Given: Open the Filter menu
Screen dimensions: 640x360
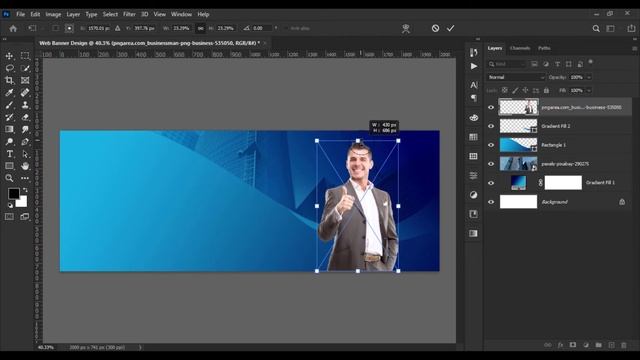Looking at the screenshot, I should click(129, 14).
